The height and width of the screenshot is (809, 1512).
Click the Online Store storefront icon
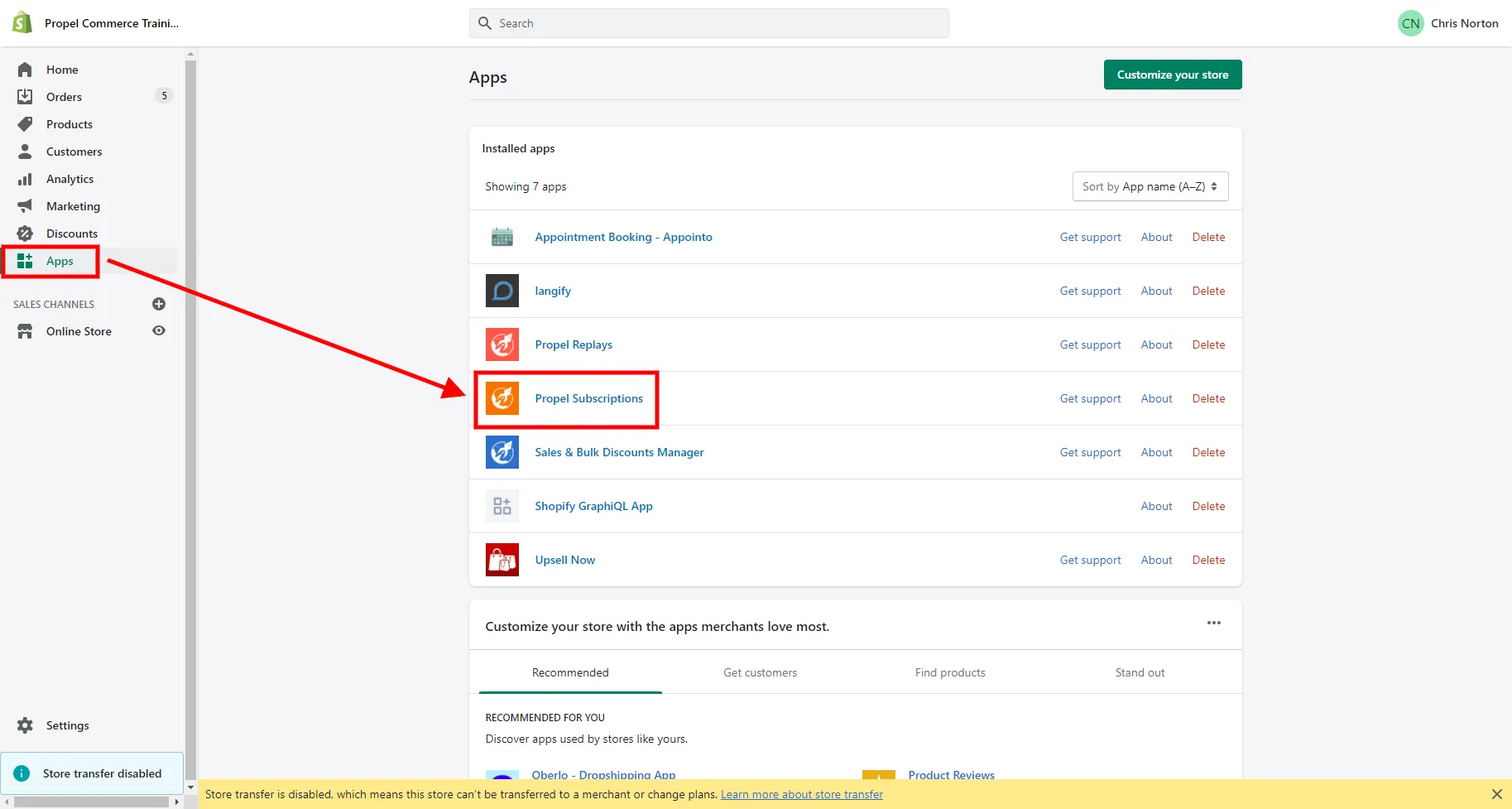click(x=25, y=331)
